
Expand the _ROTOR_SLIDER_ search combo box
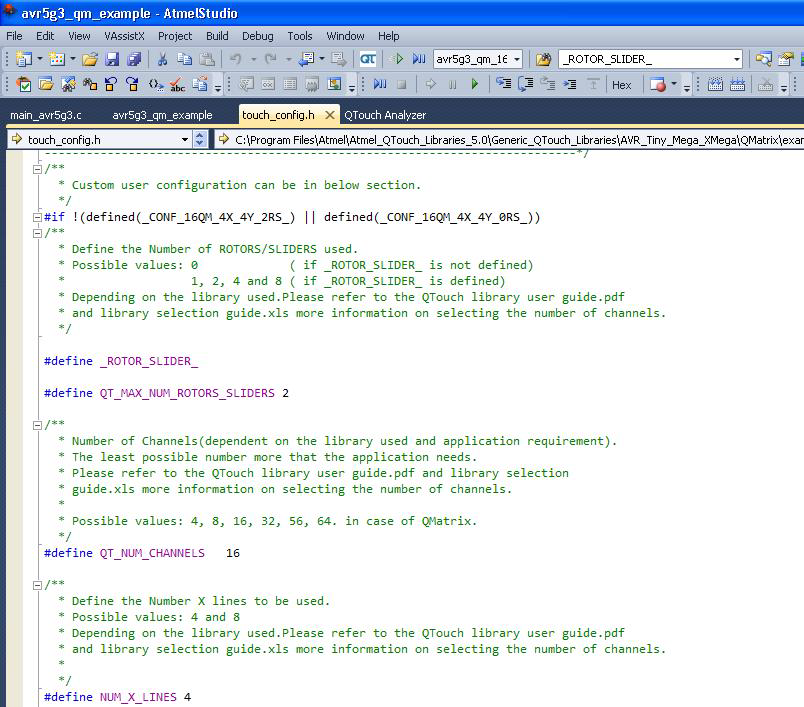click(736, 60)
